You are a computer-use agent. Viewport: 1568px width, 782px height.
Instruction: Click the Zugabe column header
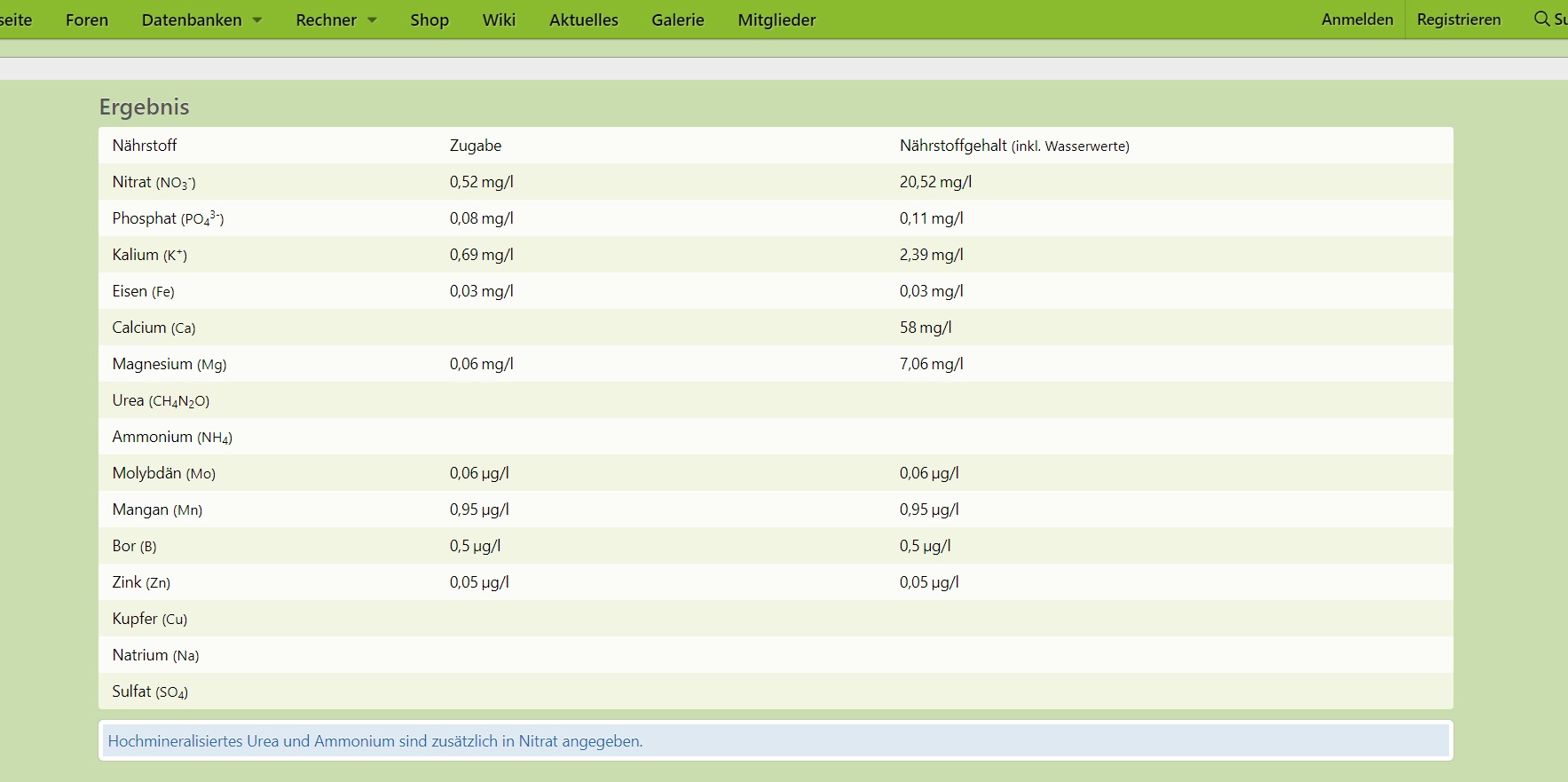pos(476,146)
